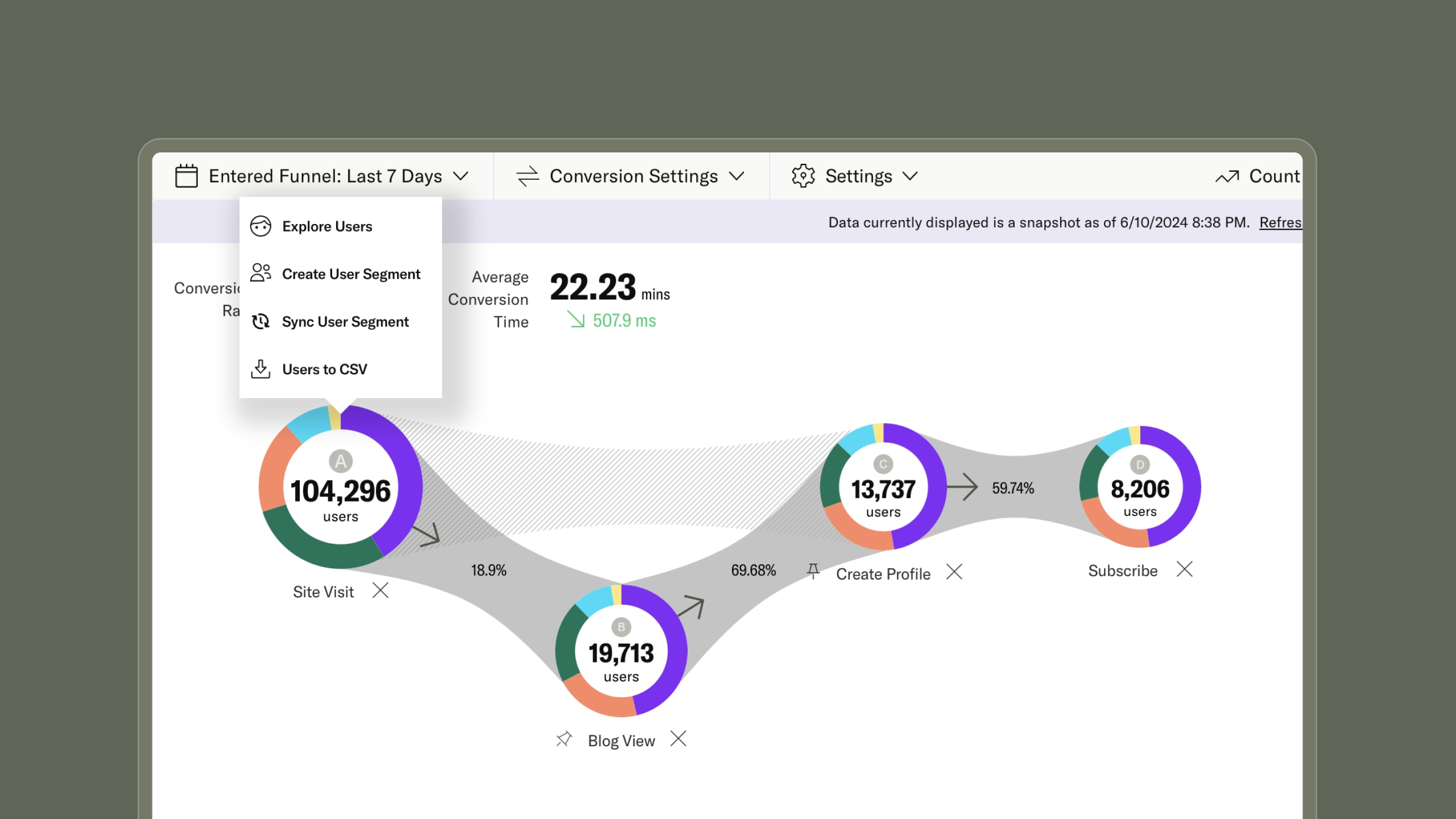Expand the Settings dropdown chevron
Viewport: 1456px width, 819px height.
[911, 176]
